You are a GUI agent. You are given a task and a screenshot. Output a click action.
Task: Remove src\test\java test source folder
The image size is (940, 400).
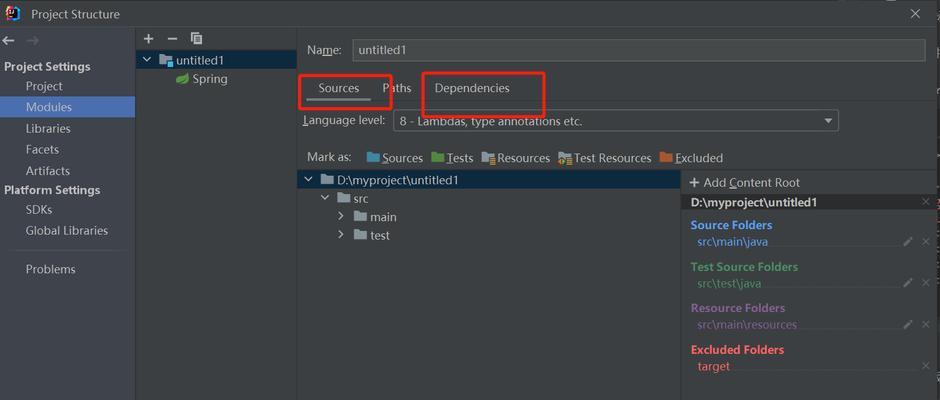click(925, 283)
